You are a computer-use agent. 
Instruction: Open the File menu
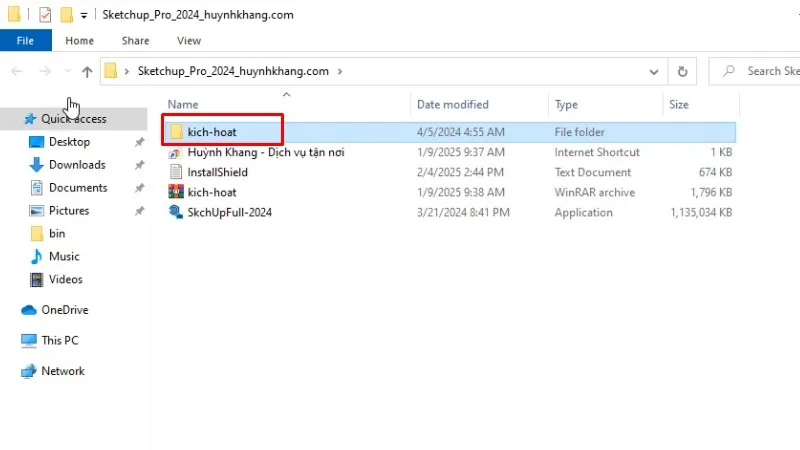[26, 41]
